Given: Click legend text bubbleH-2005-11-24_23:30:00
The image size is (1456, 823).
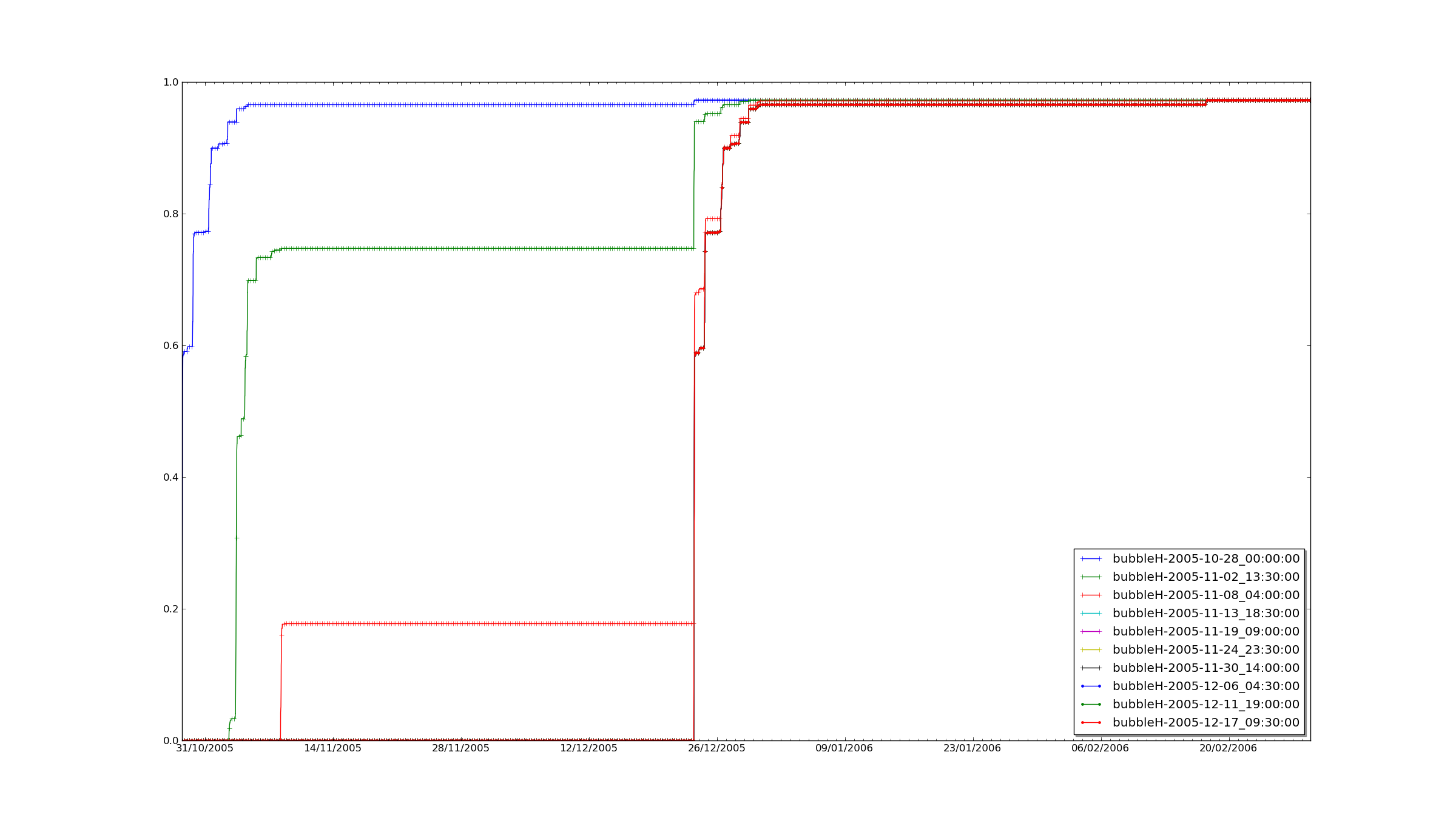Looking at the screenshot, I should (1205, 649).
